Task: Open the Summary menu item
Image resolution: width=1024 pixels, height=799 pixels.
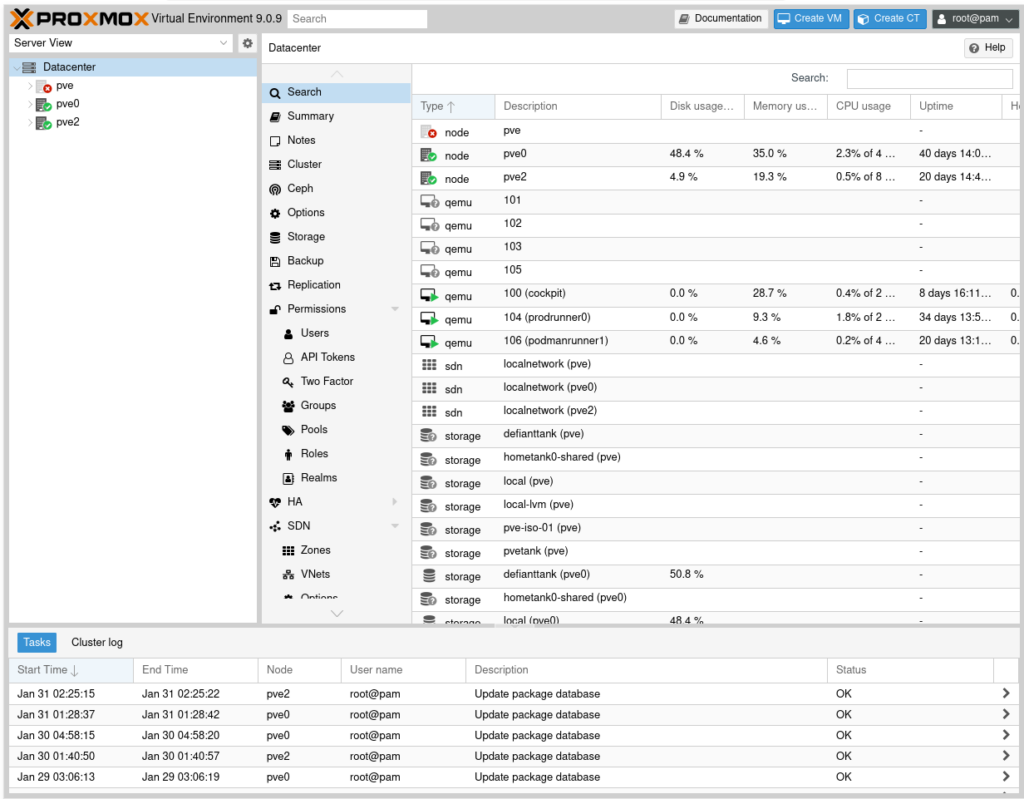Action: point(310,116)
